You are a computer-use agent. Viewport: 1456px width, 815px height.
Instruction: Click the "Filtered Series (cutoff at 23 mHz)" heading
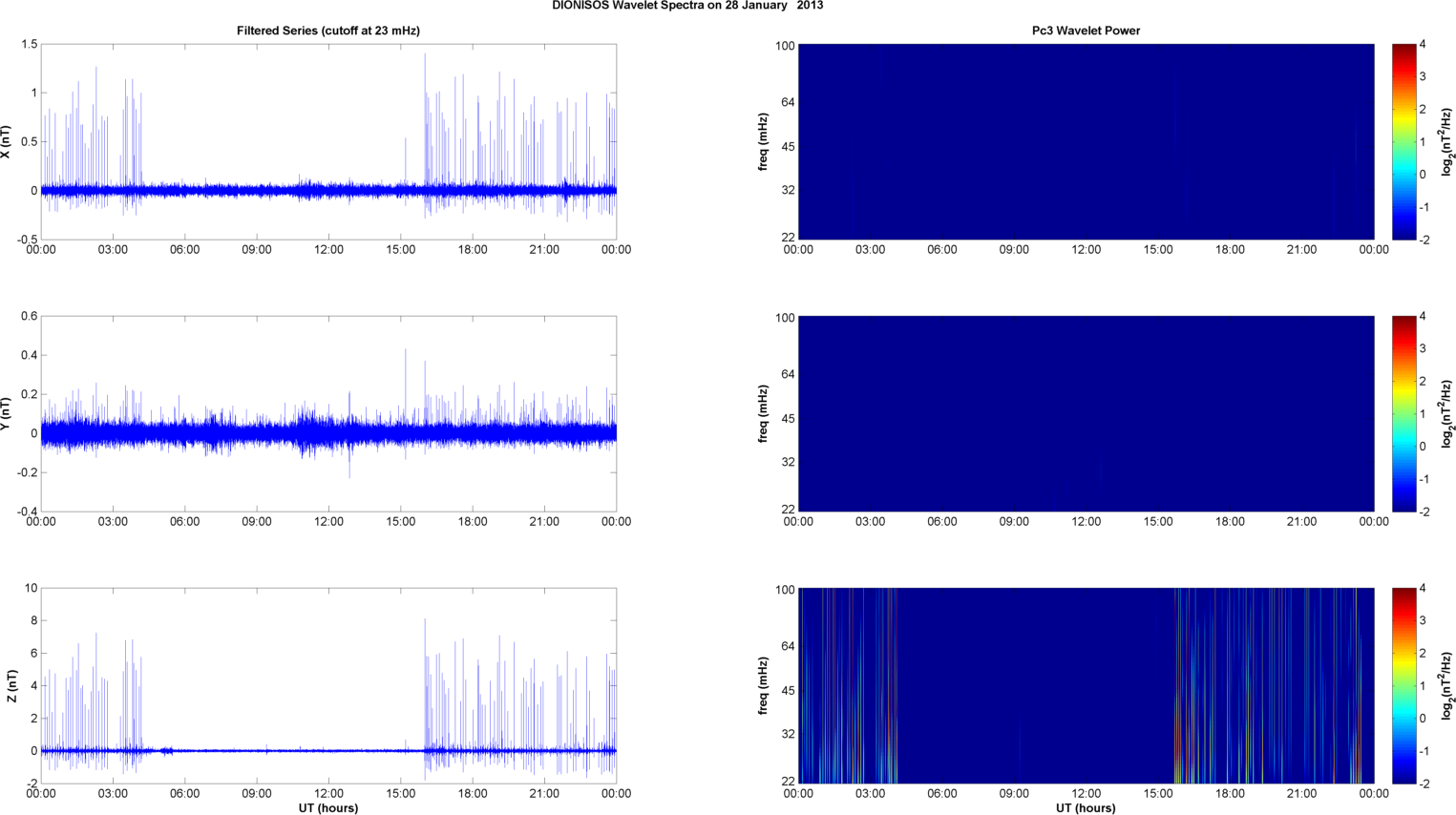click(328, 31)
